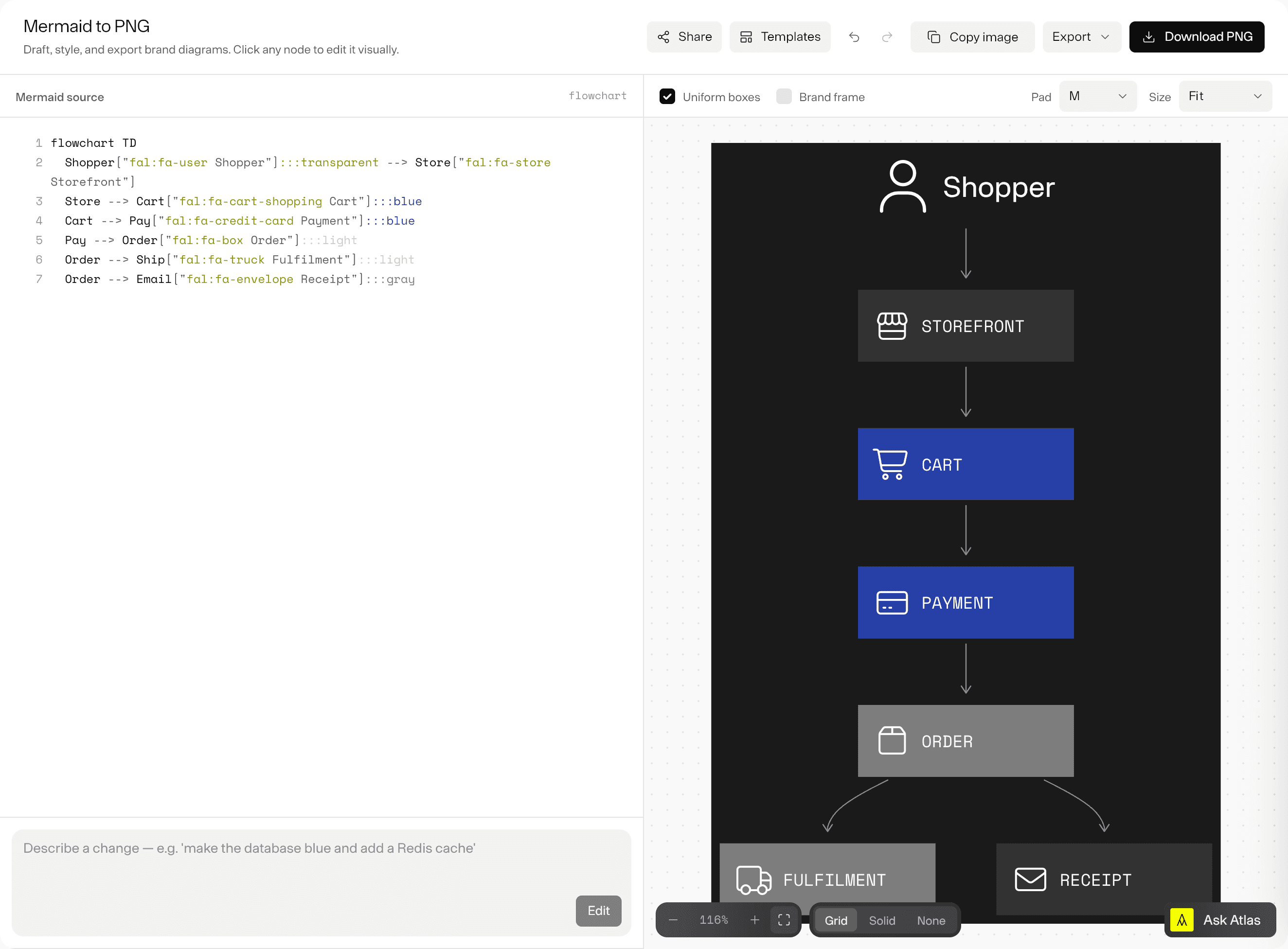Open Ask Atlas assistant
This screenshot has height=949, width=1288.
[1220, 920]
